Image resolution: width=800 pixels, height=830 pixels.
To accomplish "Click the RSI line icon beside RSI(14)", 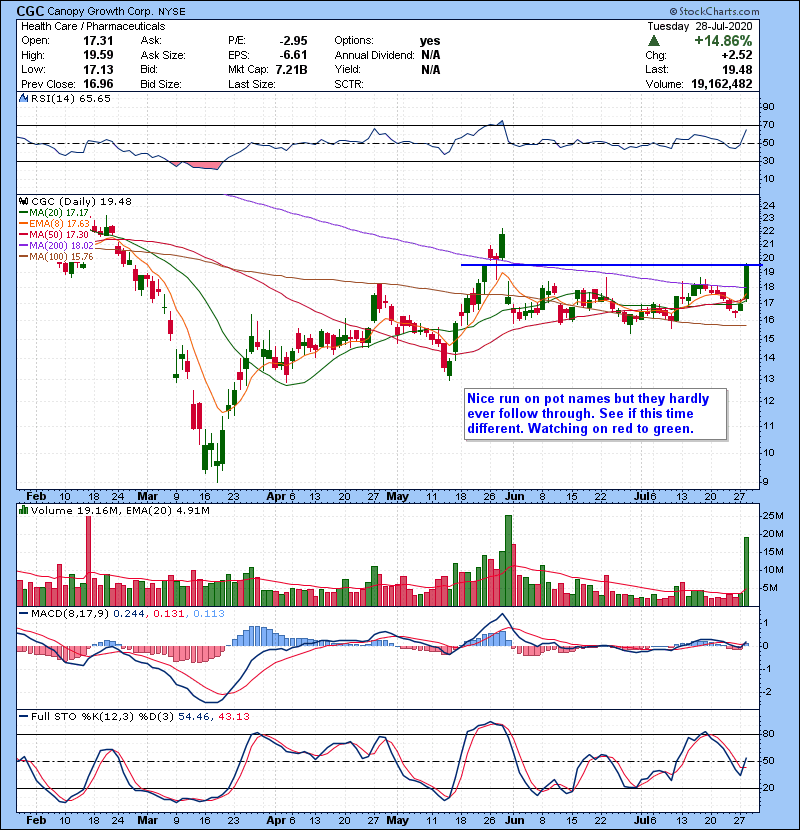I will pos(23,98).
